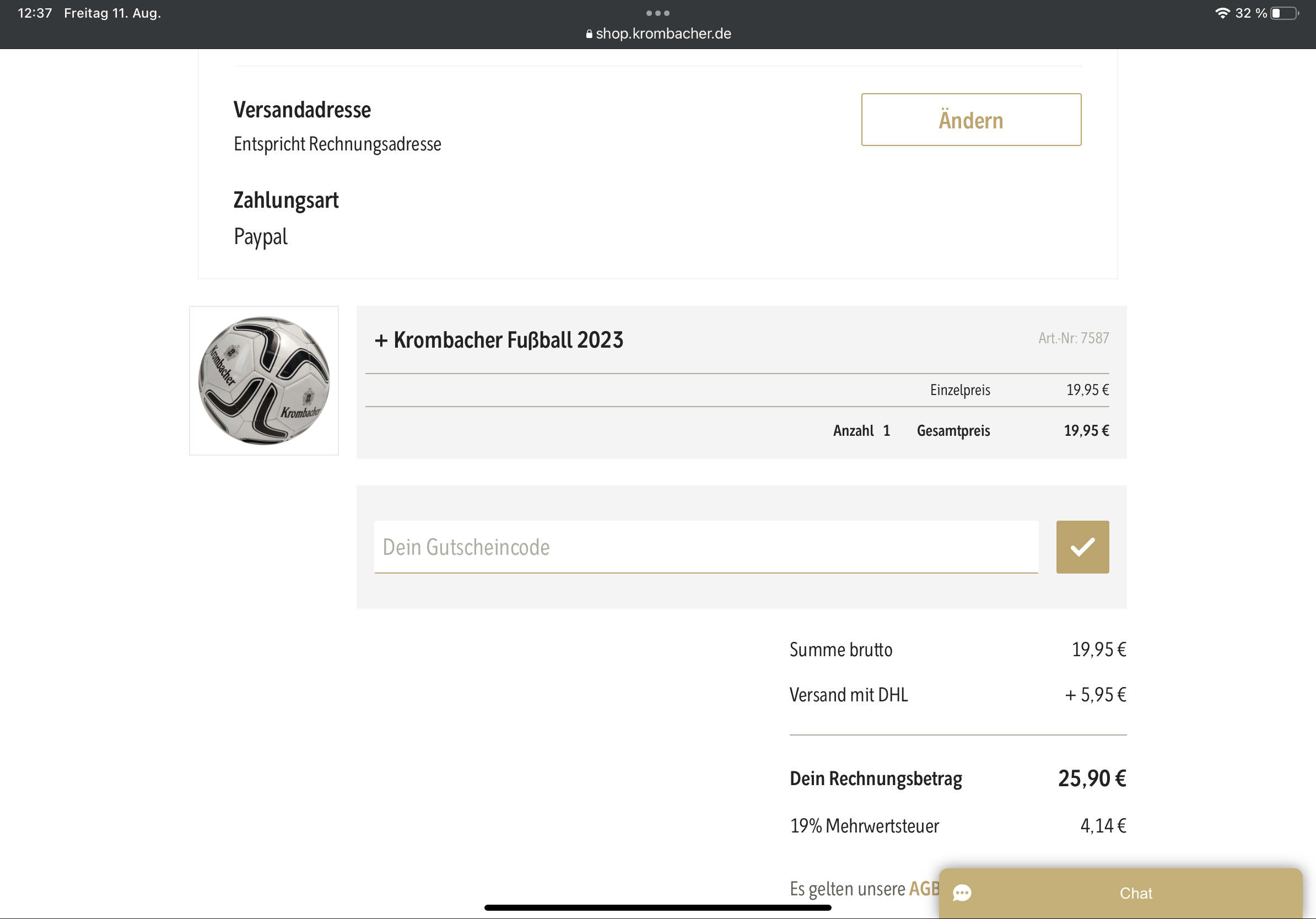Tap the lock icon beside the URL

(589, 34)
